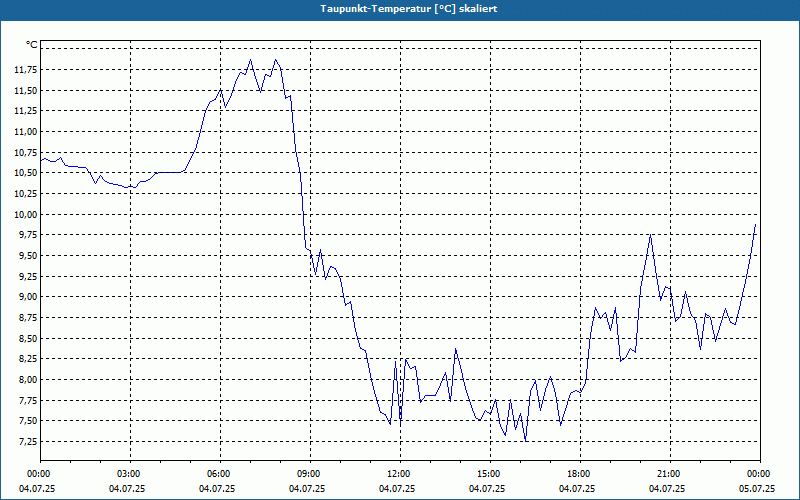
Task: Click the 10,75 axis value
Action: [26, 153]
